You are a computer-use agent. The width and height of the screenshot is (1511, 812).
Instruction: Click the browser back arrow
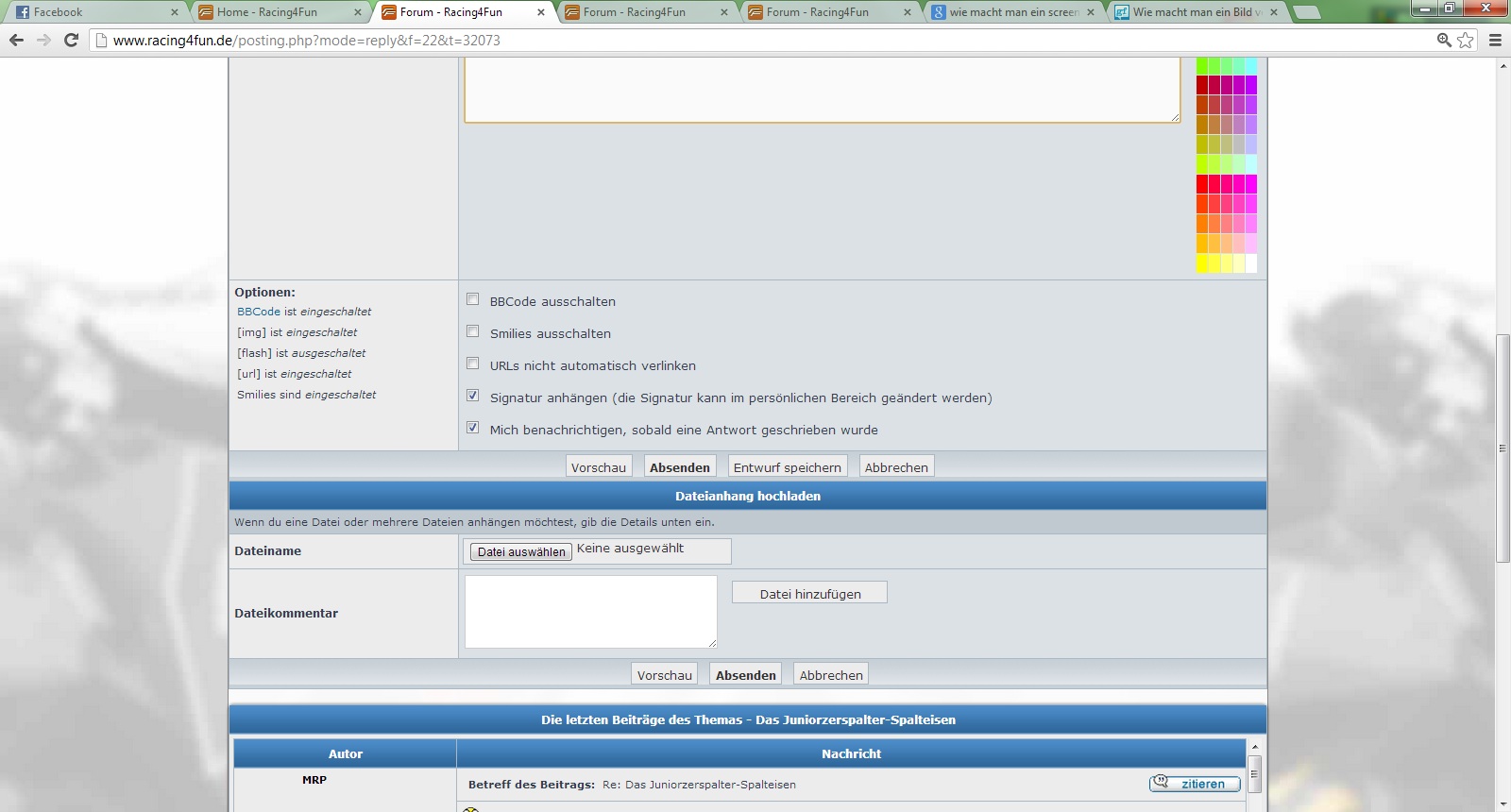tap(16, 40)
